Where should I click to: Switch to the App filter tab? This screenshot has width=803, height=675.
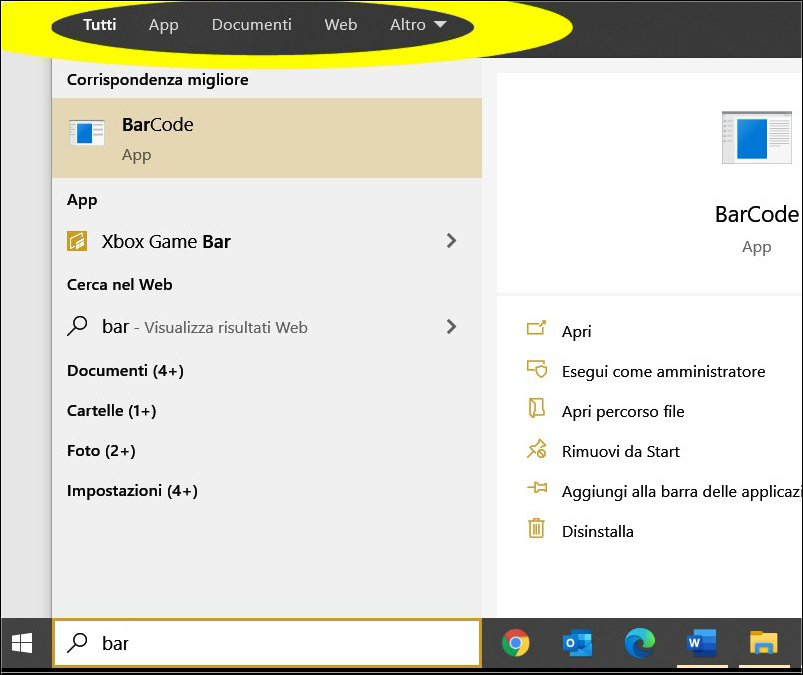pyautogui.click(x=163, y=24)
